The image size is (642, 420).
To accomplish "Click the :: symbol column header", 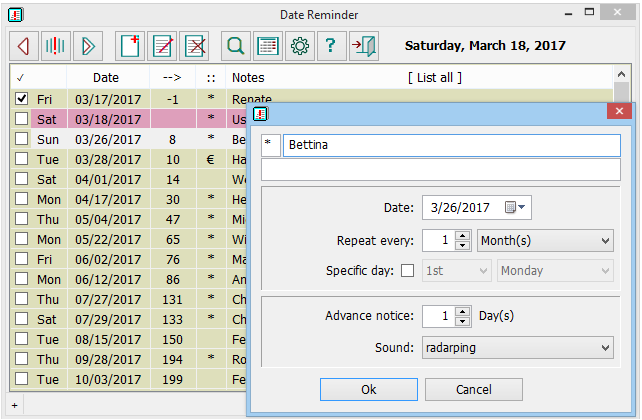I will point(211,78).
